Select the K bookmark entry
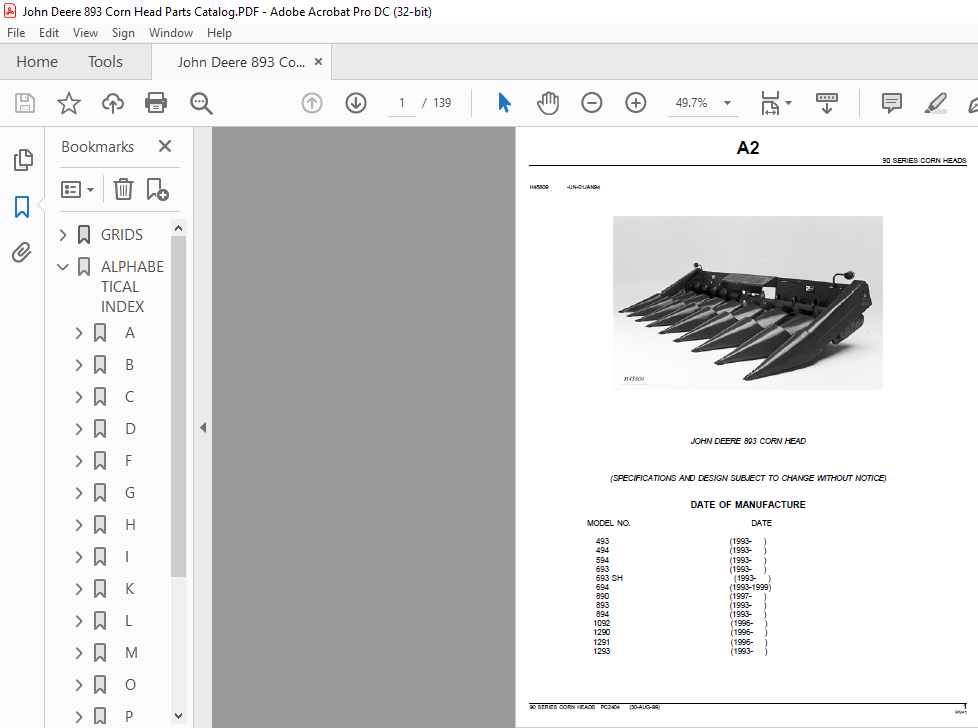978x728 pixels. 130,589
